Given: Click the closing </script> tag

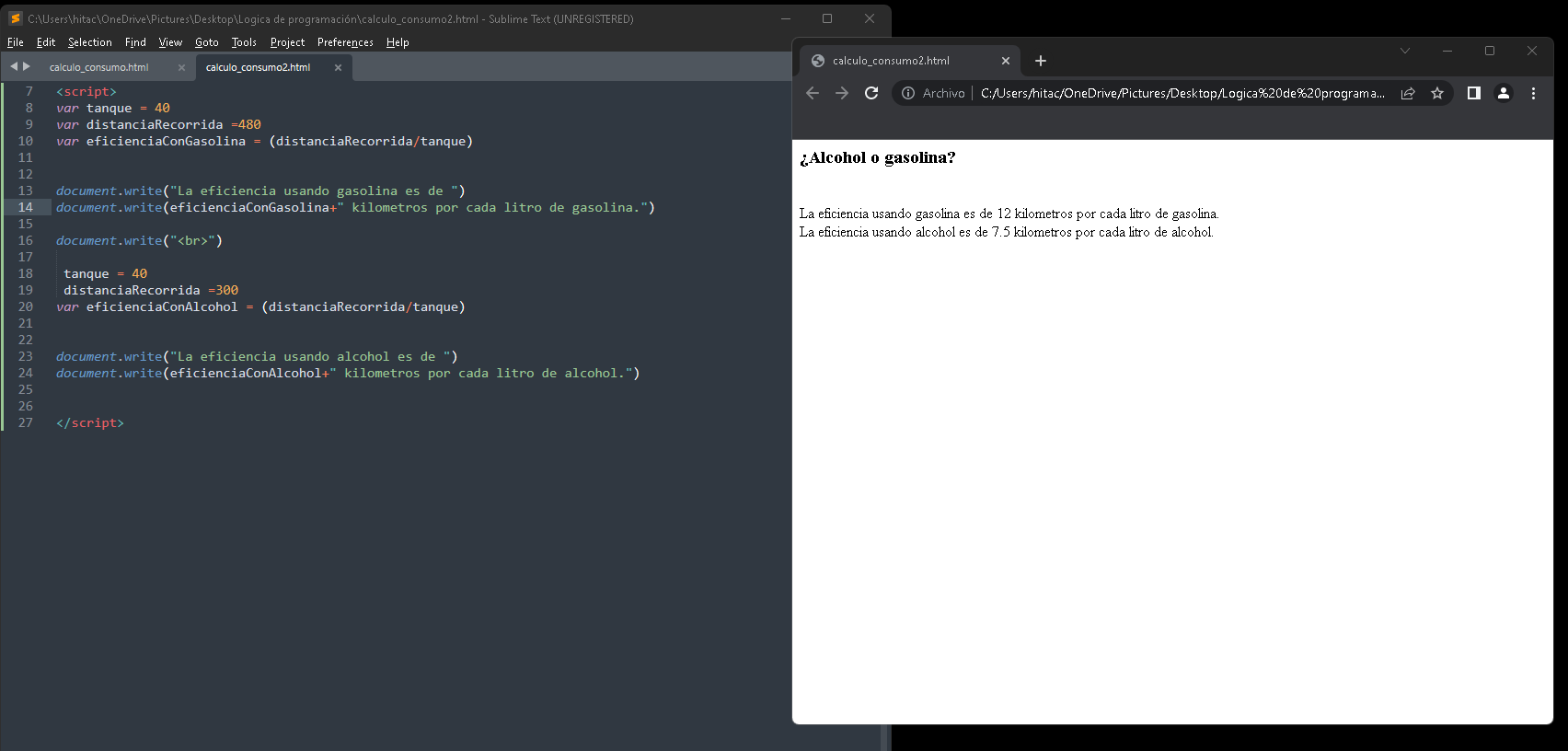Looking at the screenshot, I should pos(90,422).
